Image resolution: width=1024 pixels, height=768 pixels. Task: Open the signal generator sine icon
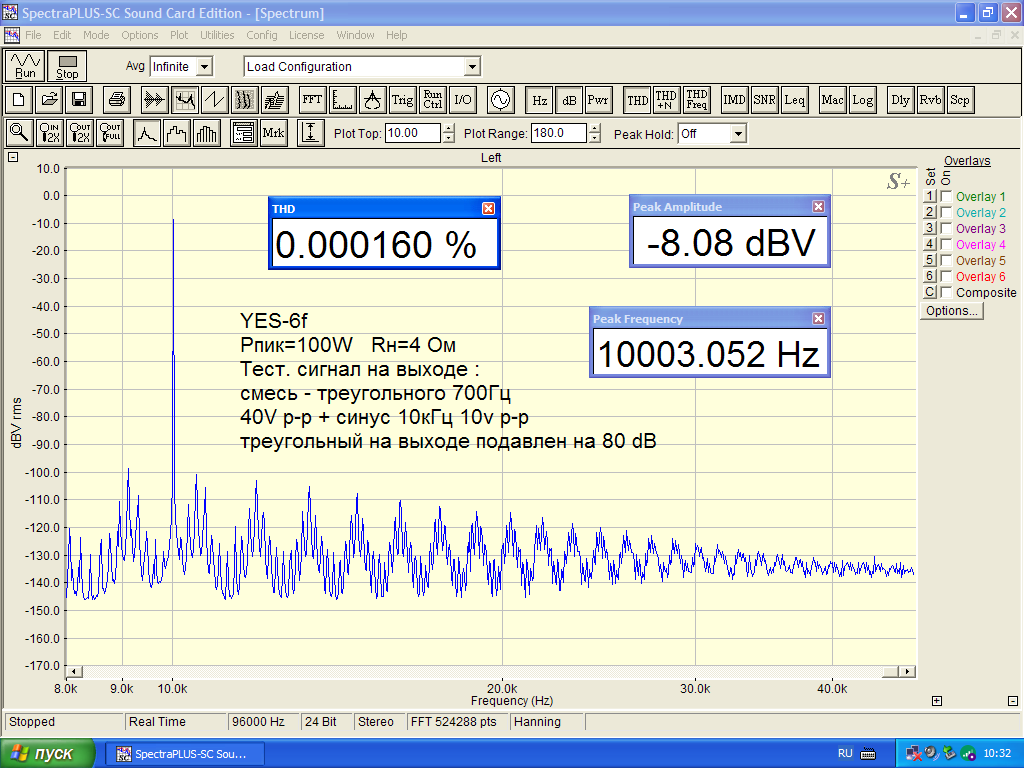[x=500, y=100]
